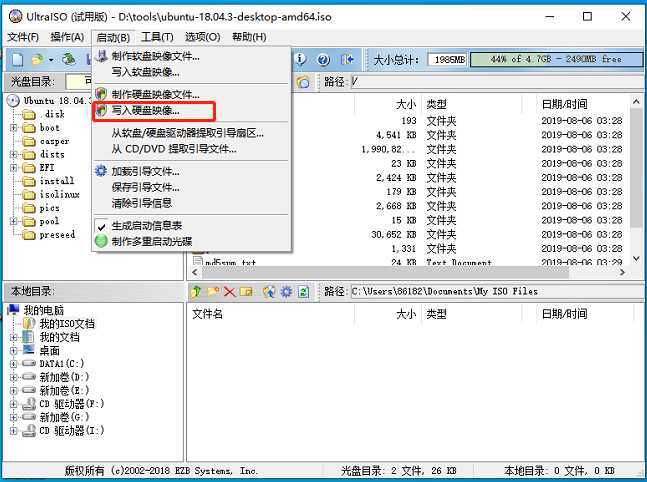This screenshot has height=482, width=647.
Task: Click the Open file folder toolbar icon
Action: point(37,60)
